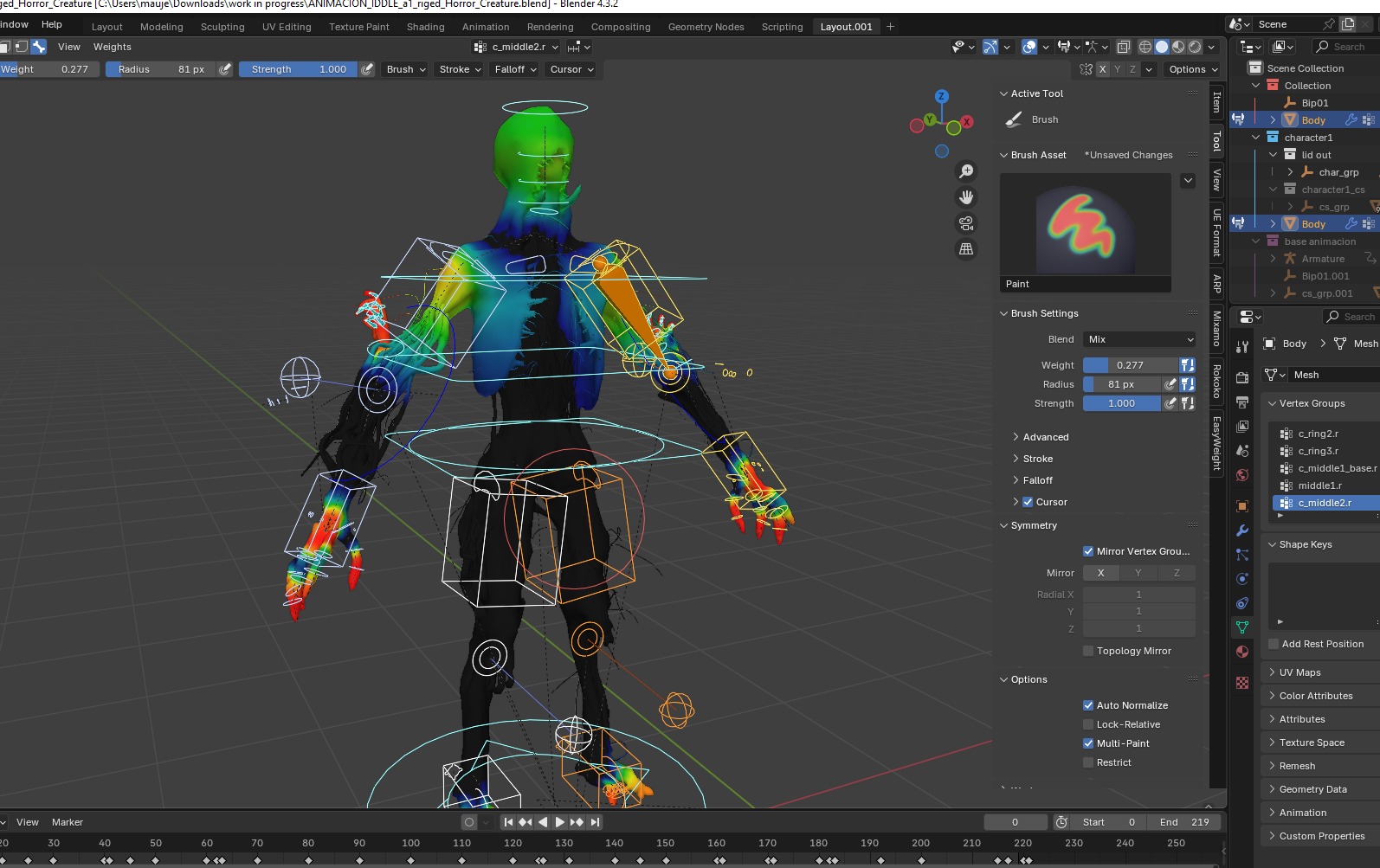Open the c_middle2.r vertex group dropdown

tap(517, 47)
